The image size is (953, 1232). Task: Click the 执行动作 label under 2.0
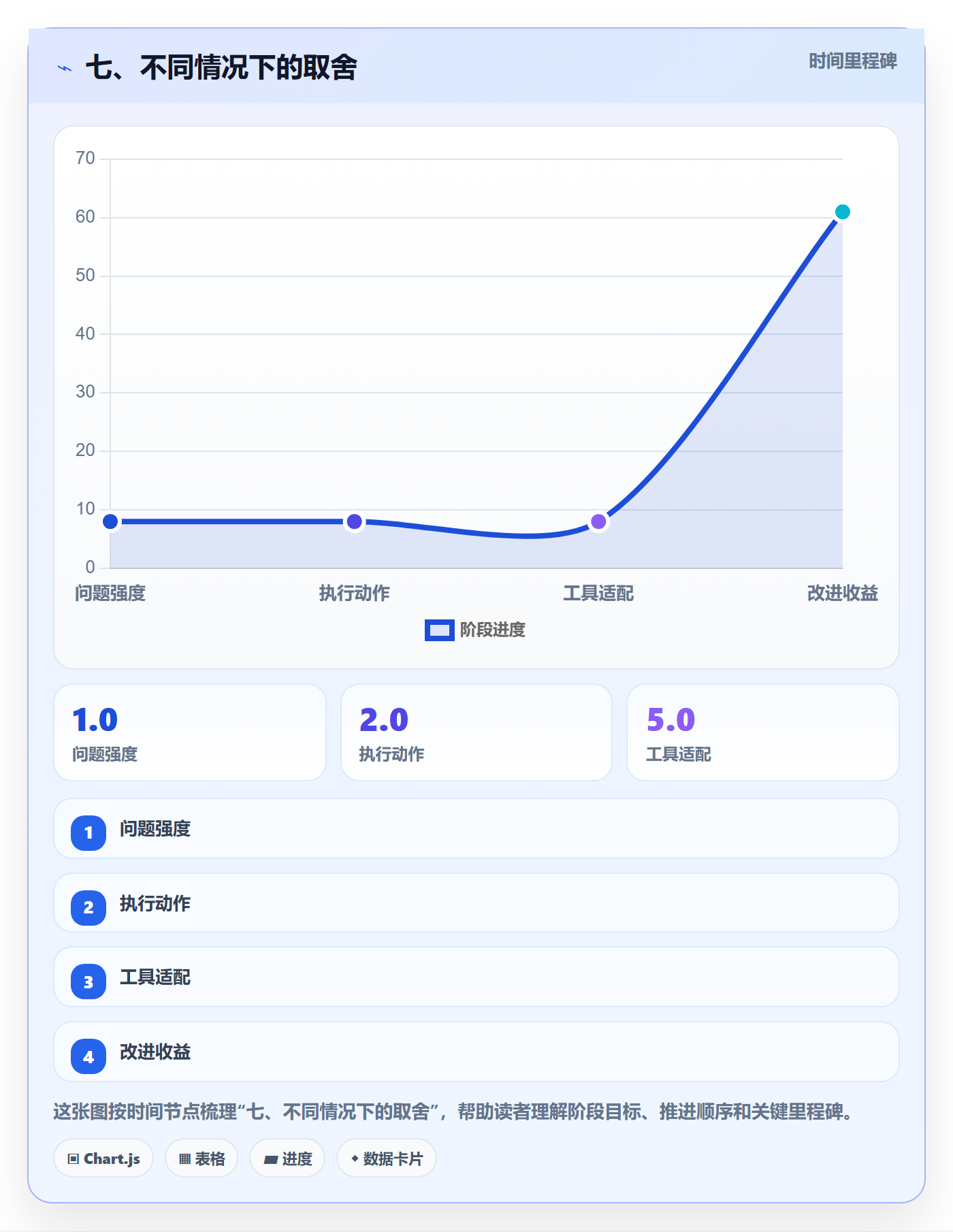click(x=391, y=754)
